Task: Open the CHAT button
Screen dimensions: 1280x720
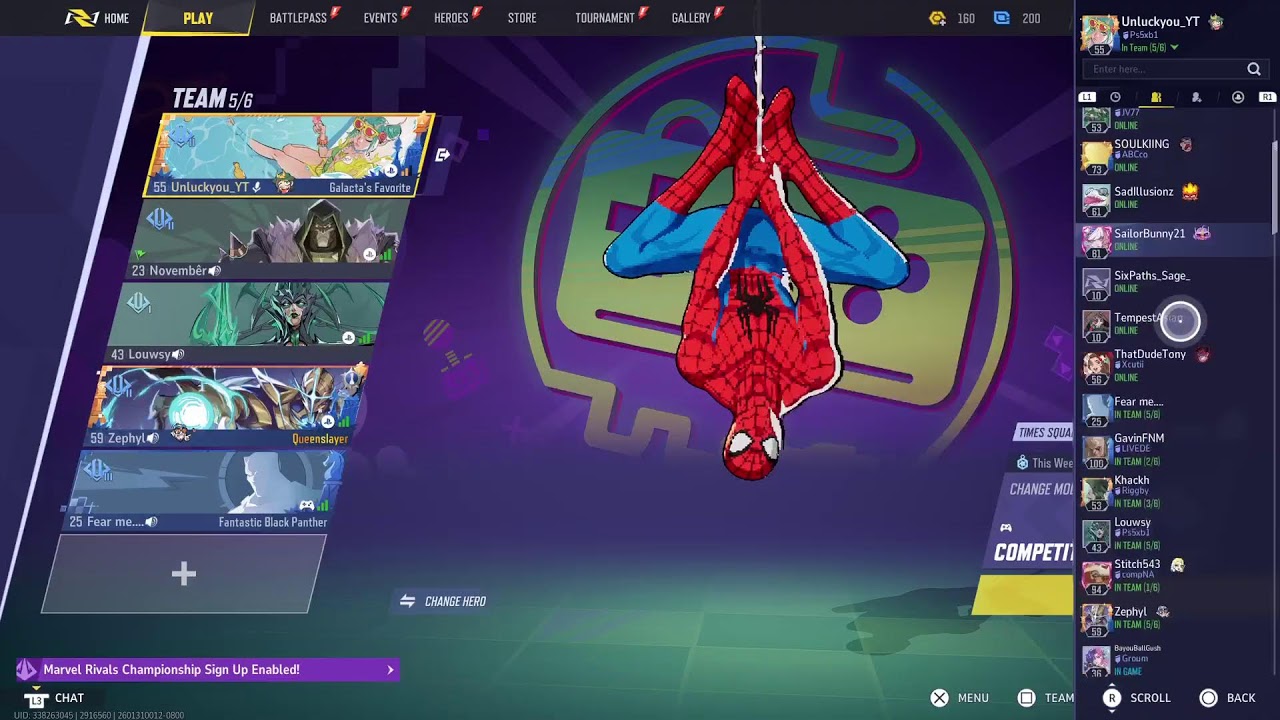Action: click(56, 697)
